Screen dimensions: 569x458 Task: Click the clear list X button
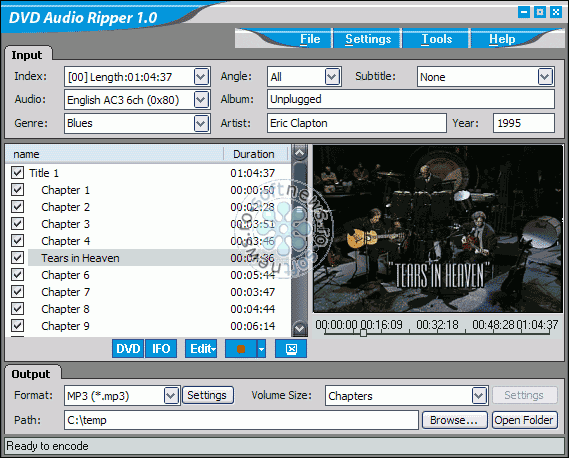coord(291,349)
